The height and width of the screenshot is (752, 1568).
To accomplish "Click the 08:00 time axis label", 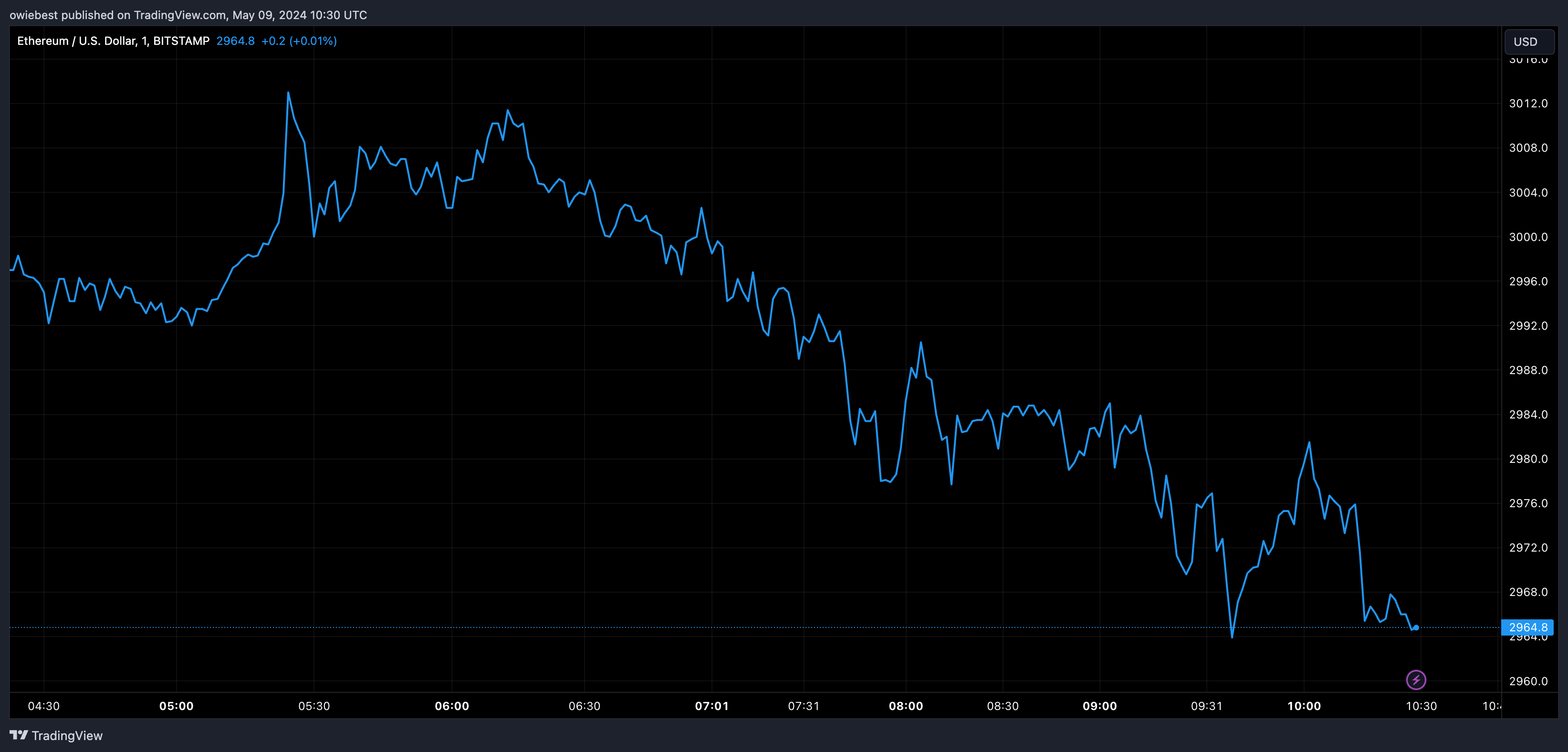I will tap(906, 706).
